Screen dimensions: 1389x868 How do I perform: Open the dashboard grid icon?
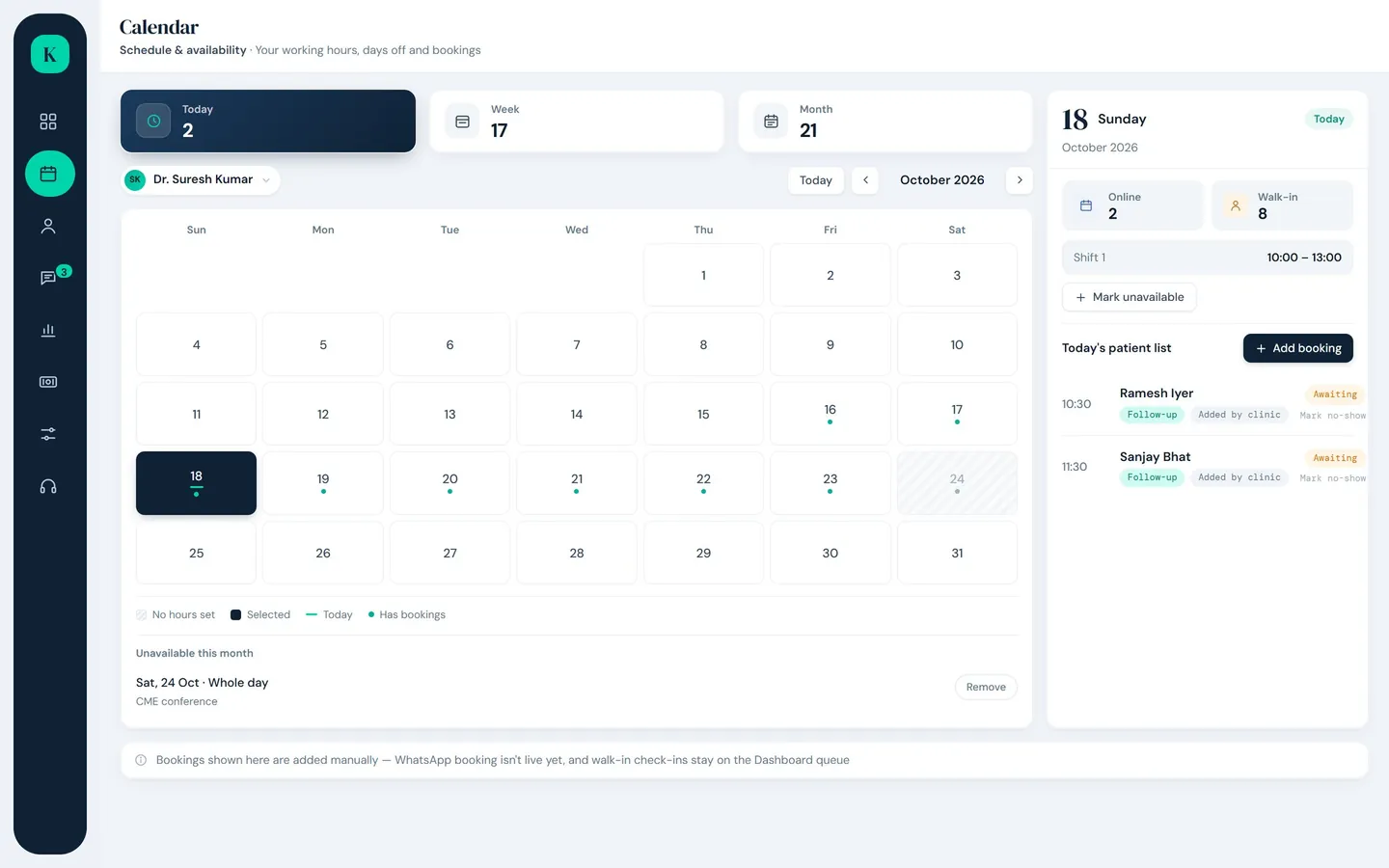(48, 122)
